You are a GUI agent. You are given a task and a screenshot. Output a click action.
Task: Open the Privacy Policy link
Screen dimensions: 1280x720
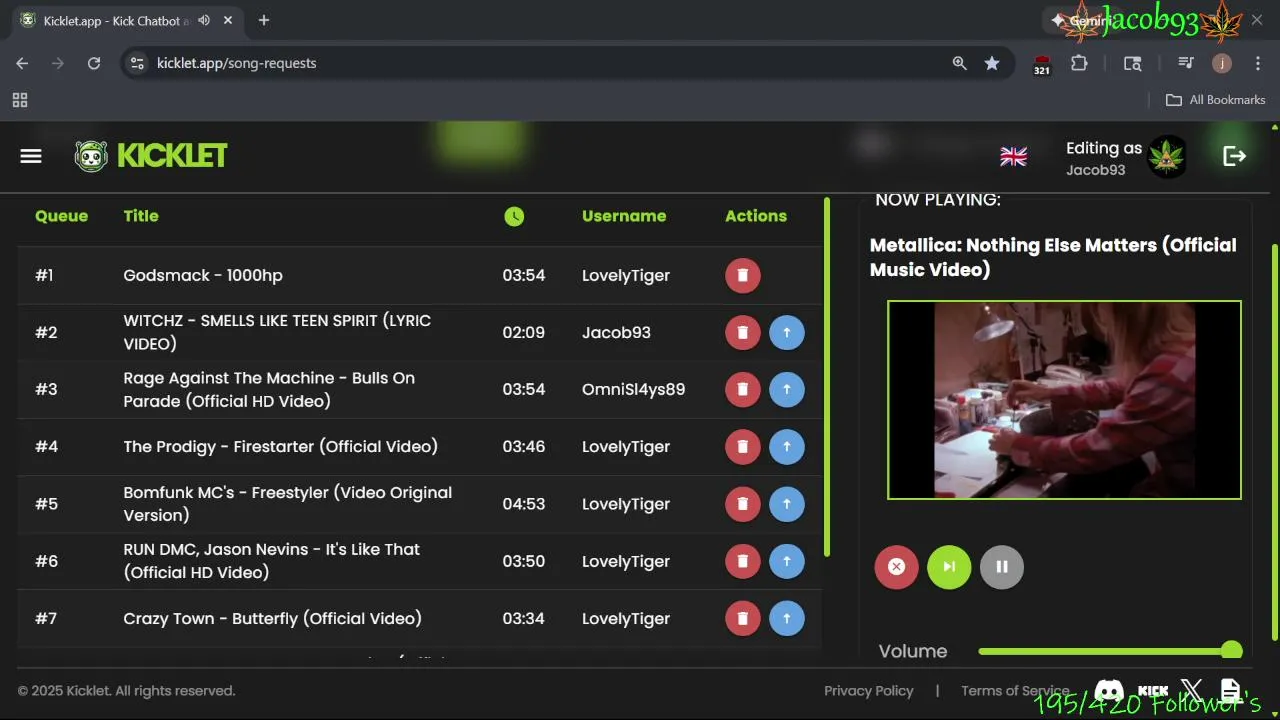pyautogui.click(x=869, y=691)
